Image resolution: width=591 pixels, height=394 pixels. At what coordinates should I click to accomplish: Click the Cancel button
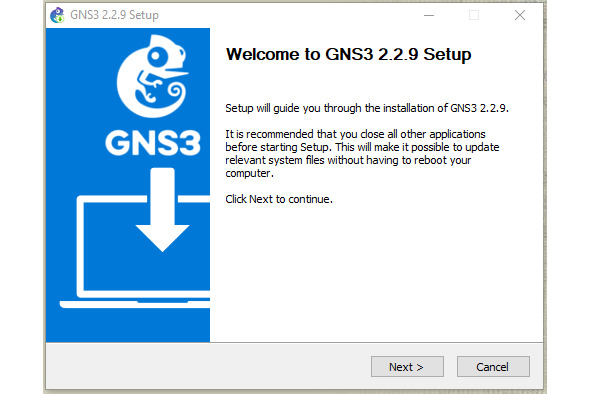coord(493,366)
